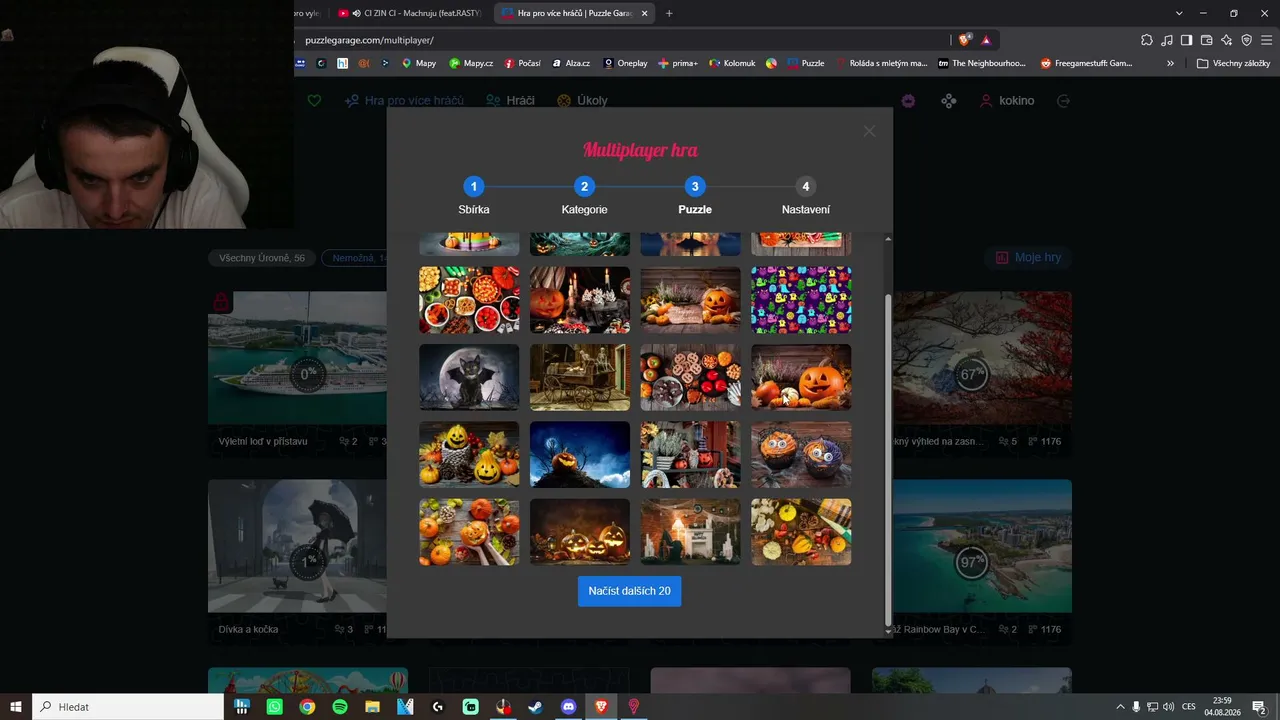The height and width of the screenshot is (720, 1280).
Task: Close the Multiplayer hra dialog
Action: click(869, 131)
